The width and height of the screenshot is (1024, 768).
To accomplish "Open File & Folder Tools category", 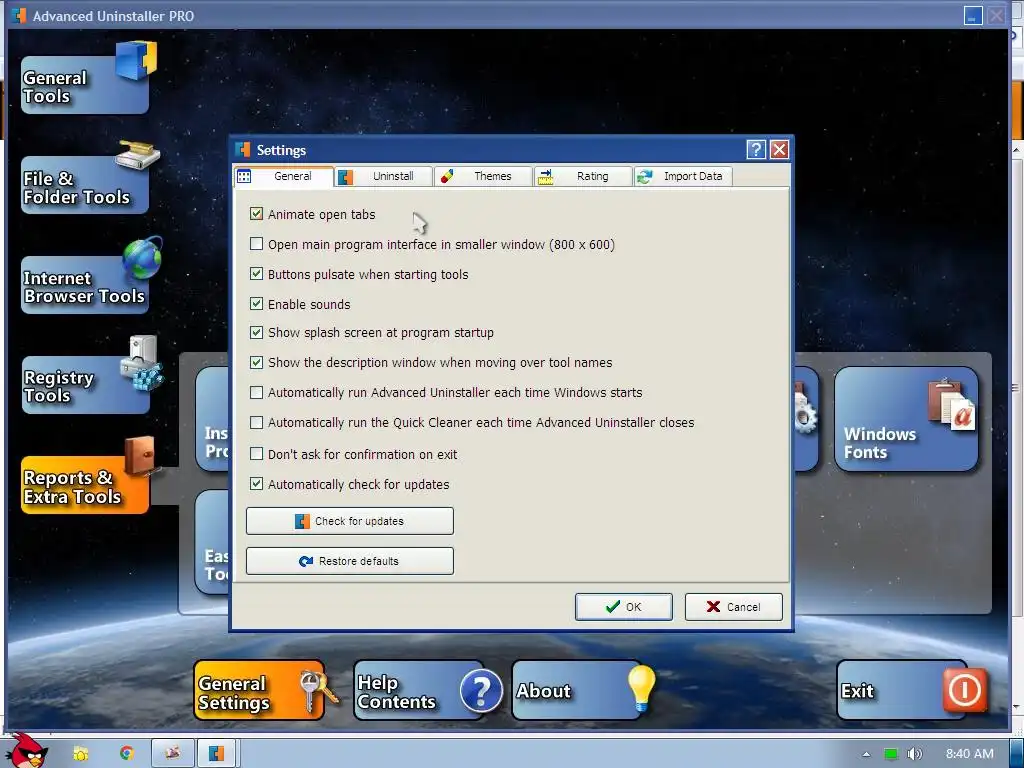I will (85, 185).
